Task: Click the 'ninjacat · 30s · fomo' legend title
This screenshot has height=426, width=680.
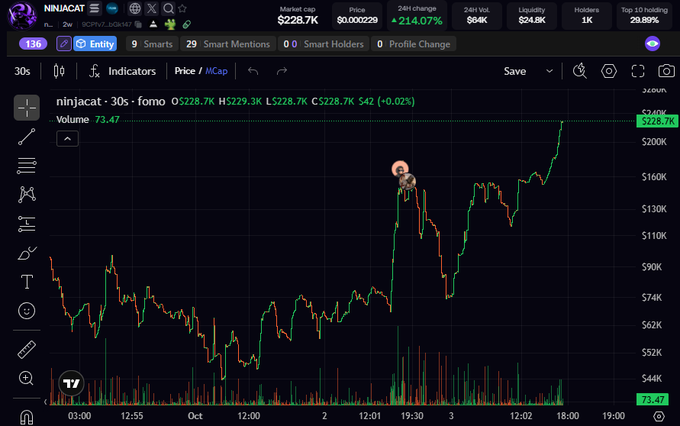Action: [x=111, y=101]
